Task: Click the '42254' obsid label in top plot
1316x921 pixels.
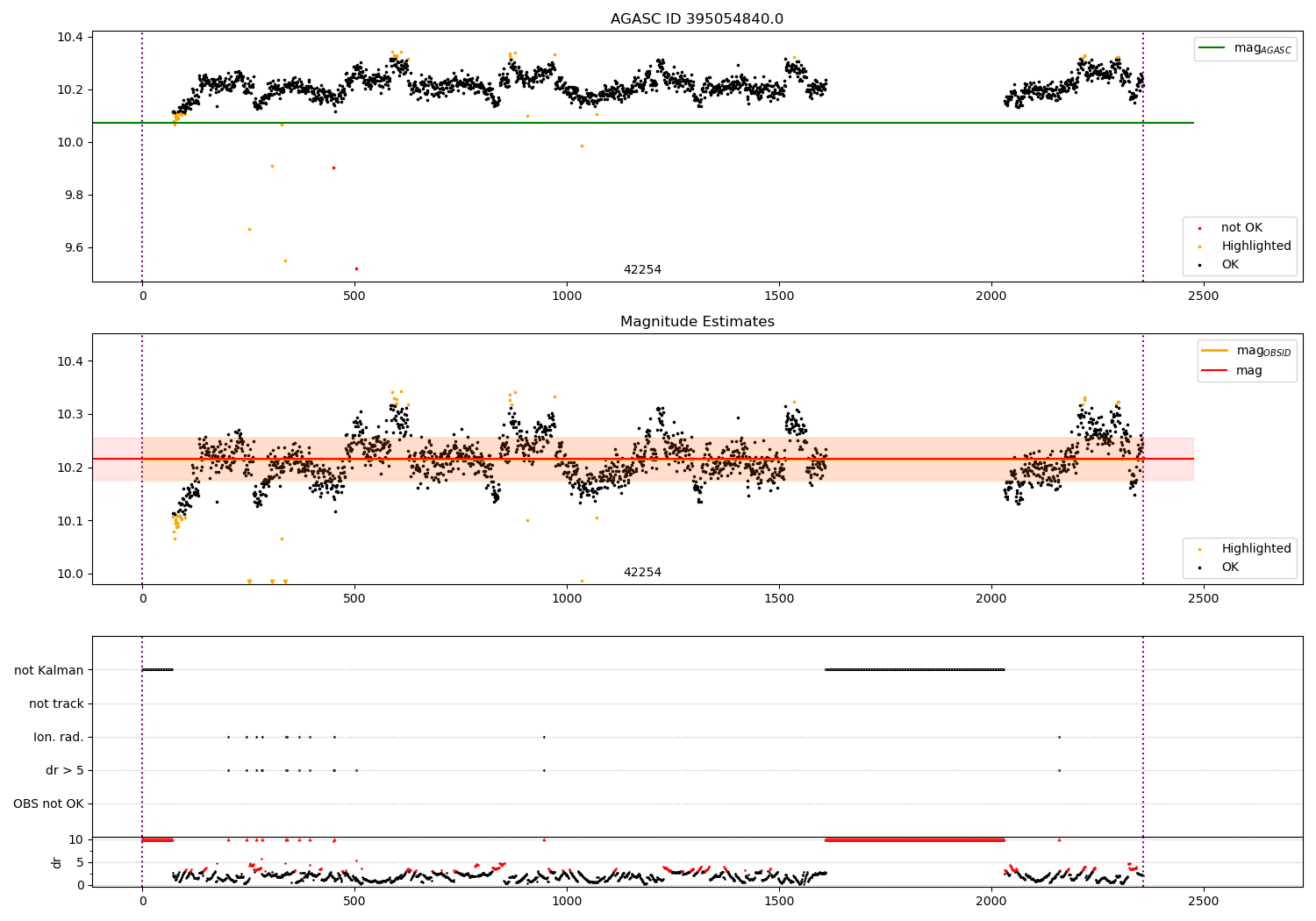Action: [x=642, y=270]
